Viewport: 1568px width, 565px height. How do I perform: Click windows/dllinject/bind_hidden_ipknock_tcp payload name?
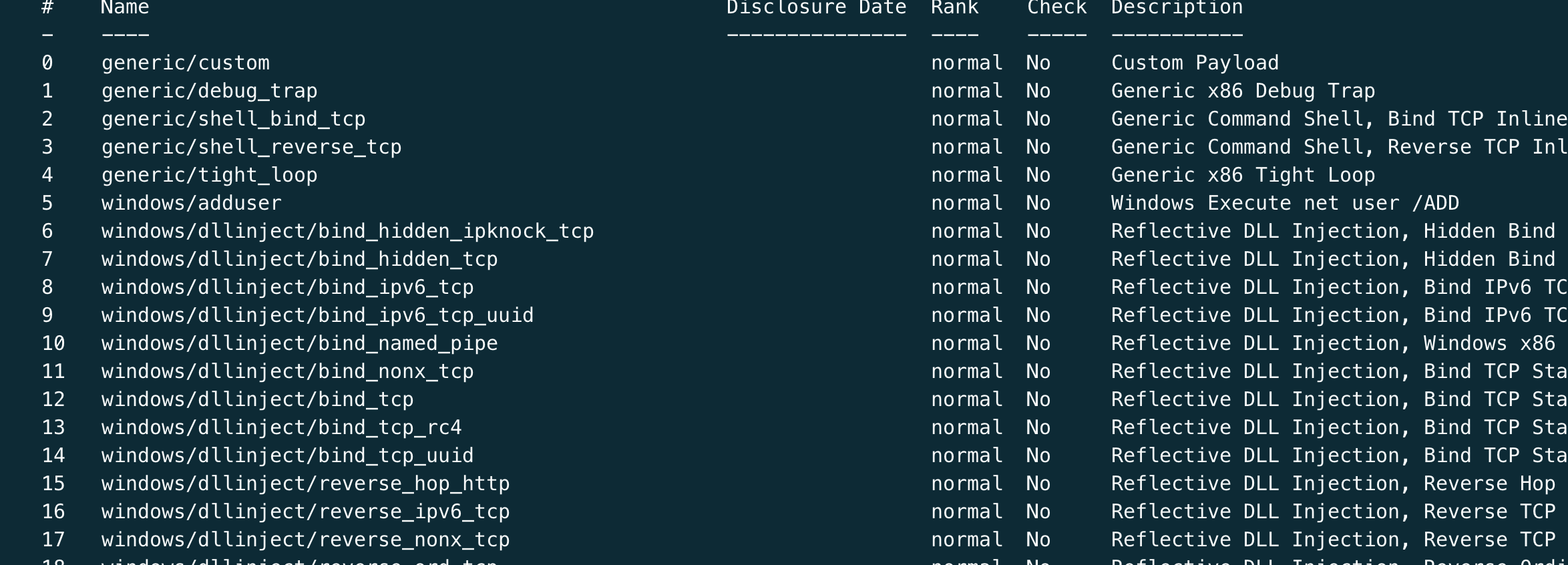pyautogui.click(x=347, y=231)
